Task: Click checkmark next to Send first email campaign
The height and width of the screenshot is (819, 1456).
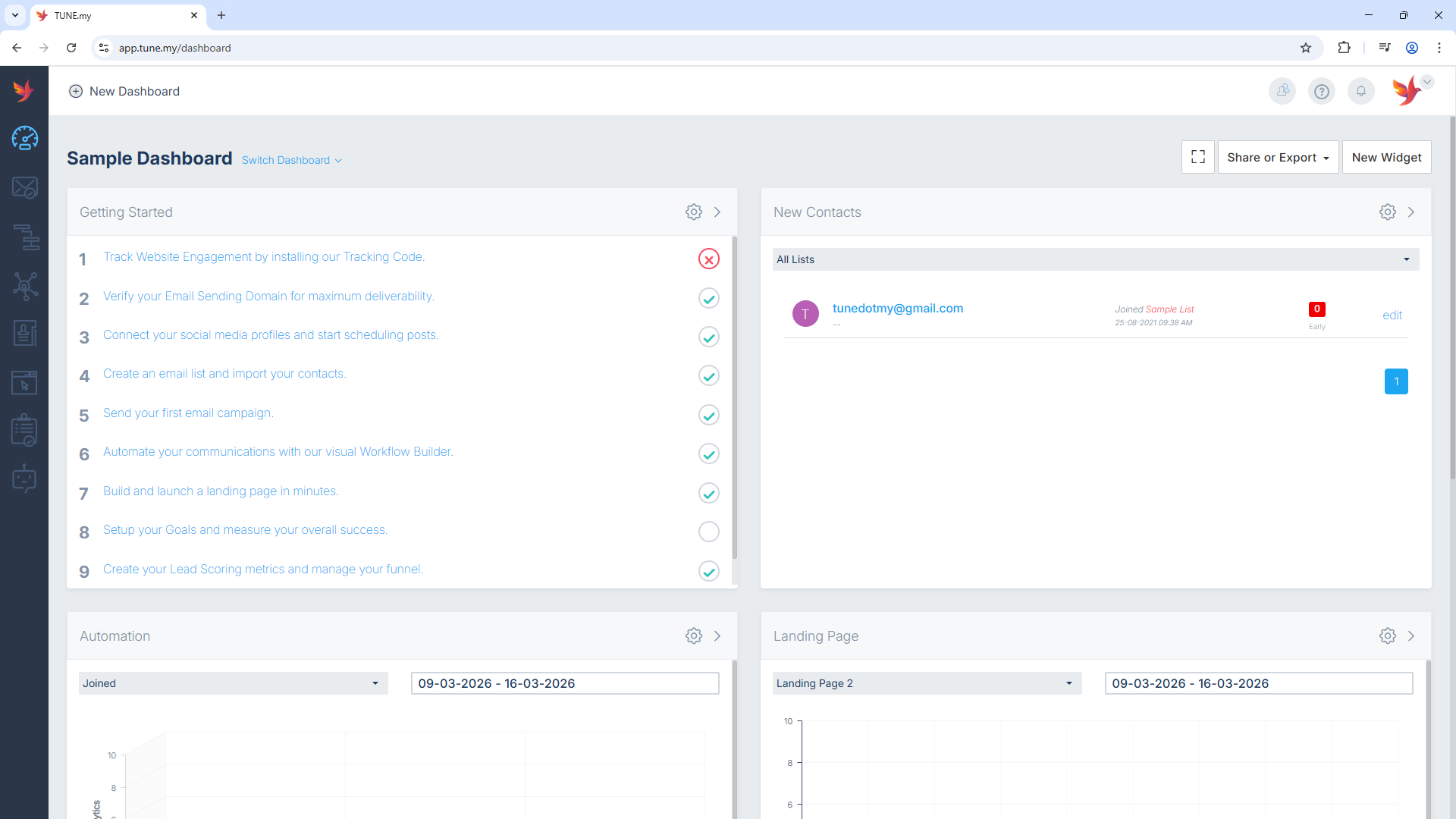Action: click(709, 415)
